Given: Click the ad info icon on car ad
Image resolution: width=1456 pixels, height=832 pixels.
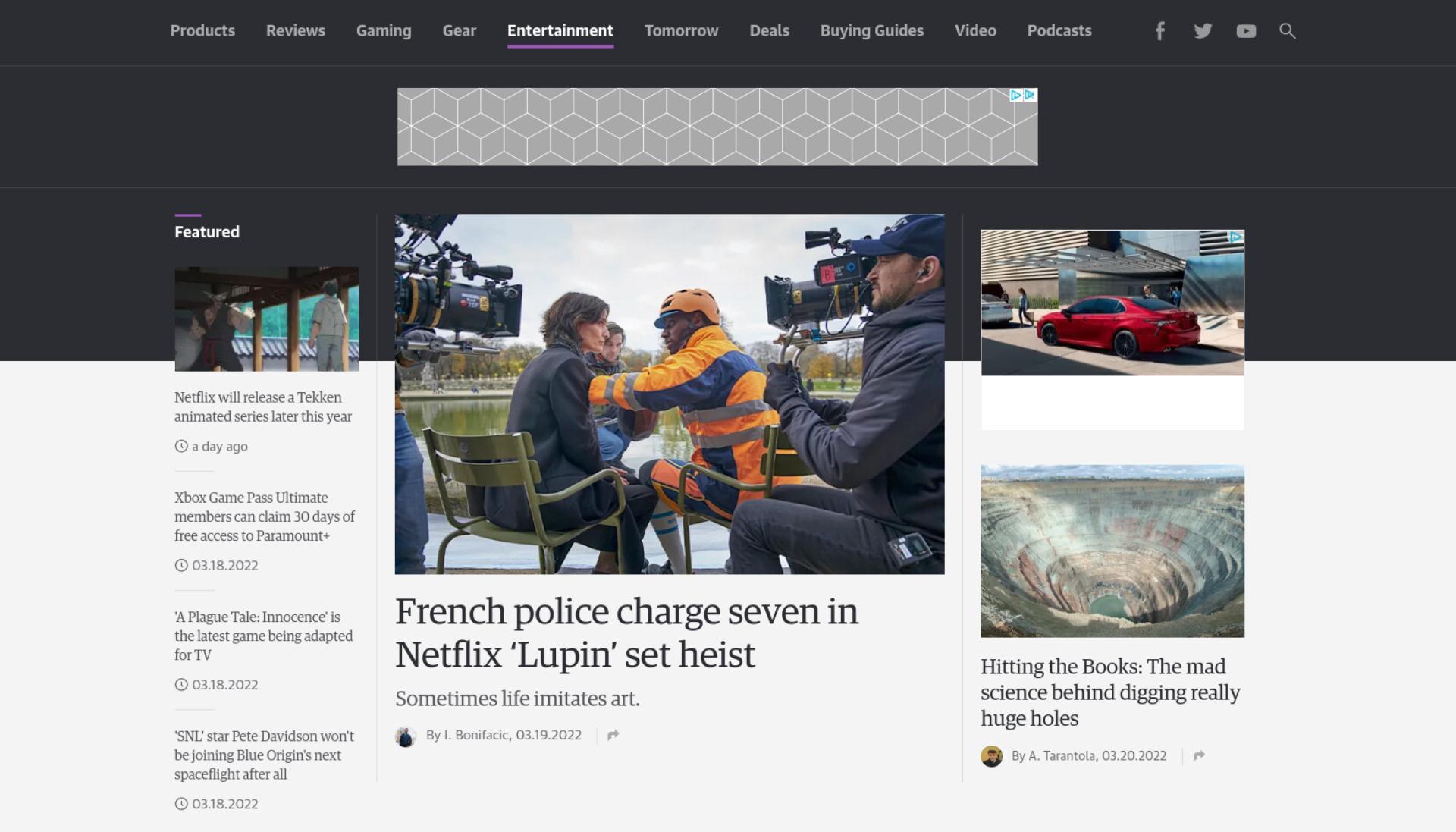Looking at the screenshot, I should click(x=1236, y=237).
